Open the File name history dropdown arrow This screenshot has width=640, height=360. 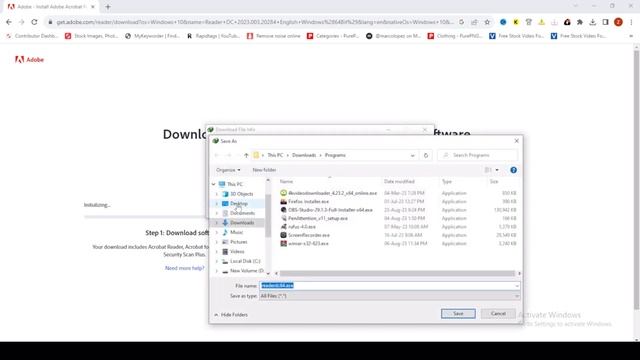517,286
